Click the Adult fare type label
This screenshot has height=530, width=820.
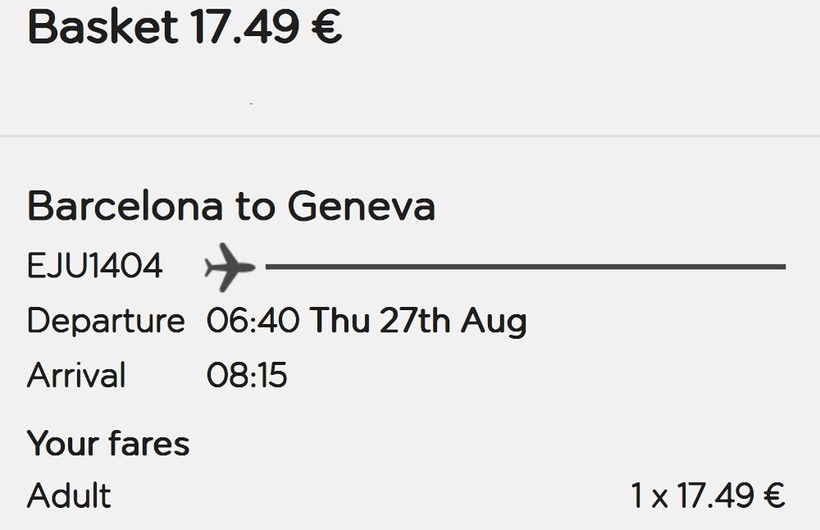point(69,495)
